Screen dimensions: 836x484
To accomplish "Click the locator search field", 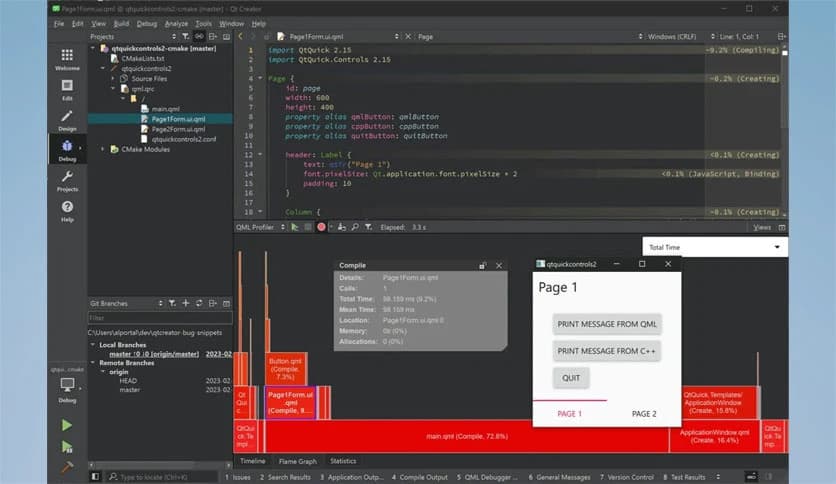I will [163, 477].
